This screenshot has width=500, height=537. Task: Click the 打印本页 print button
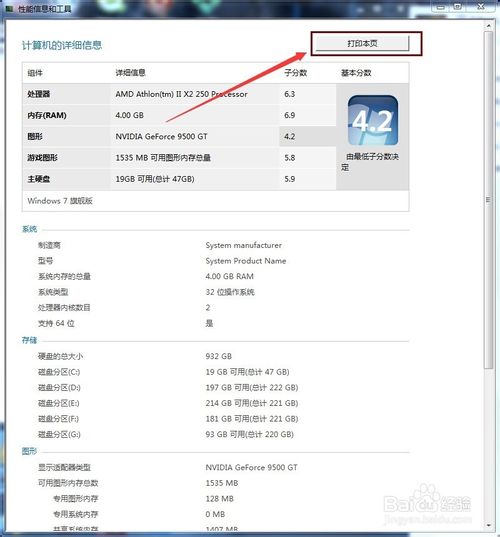(362, 43)
